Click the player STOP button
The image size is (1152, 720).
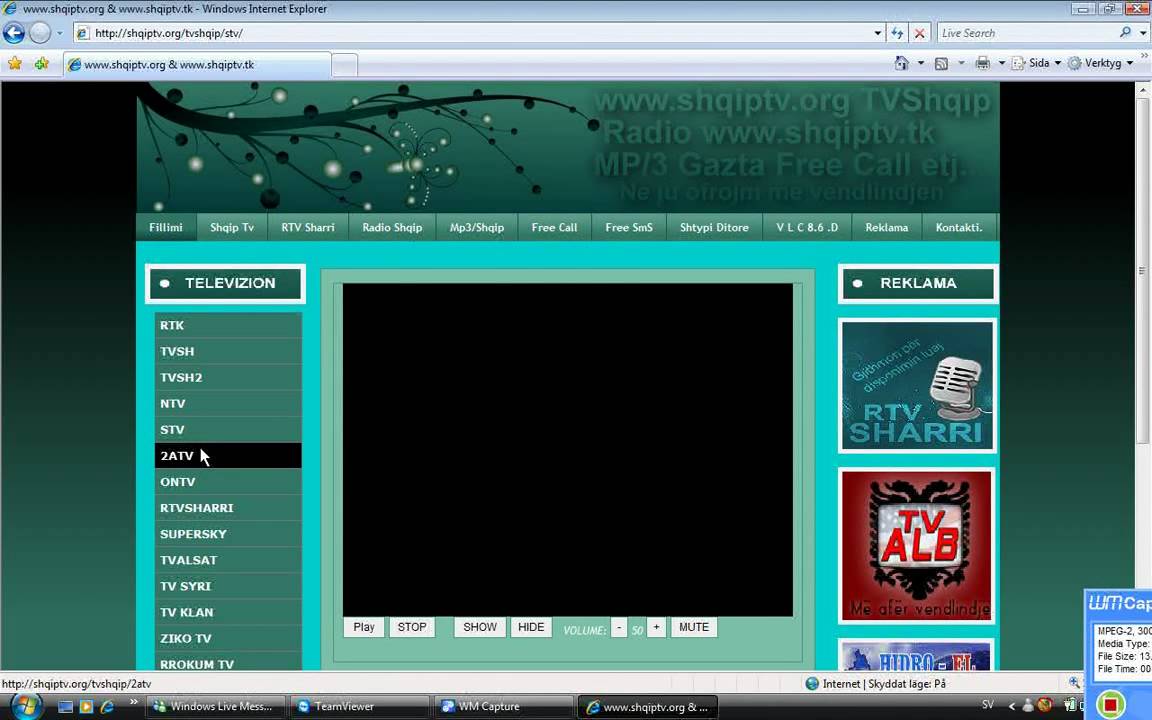(x=412, y=627)
